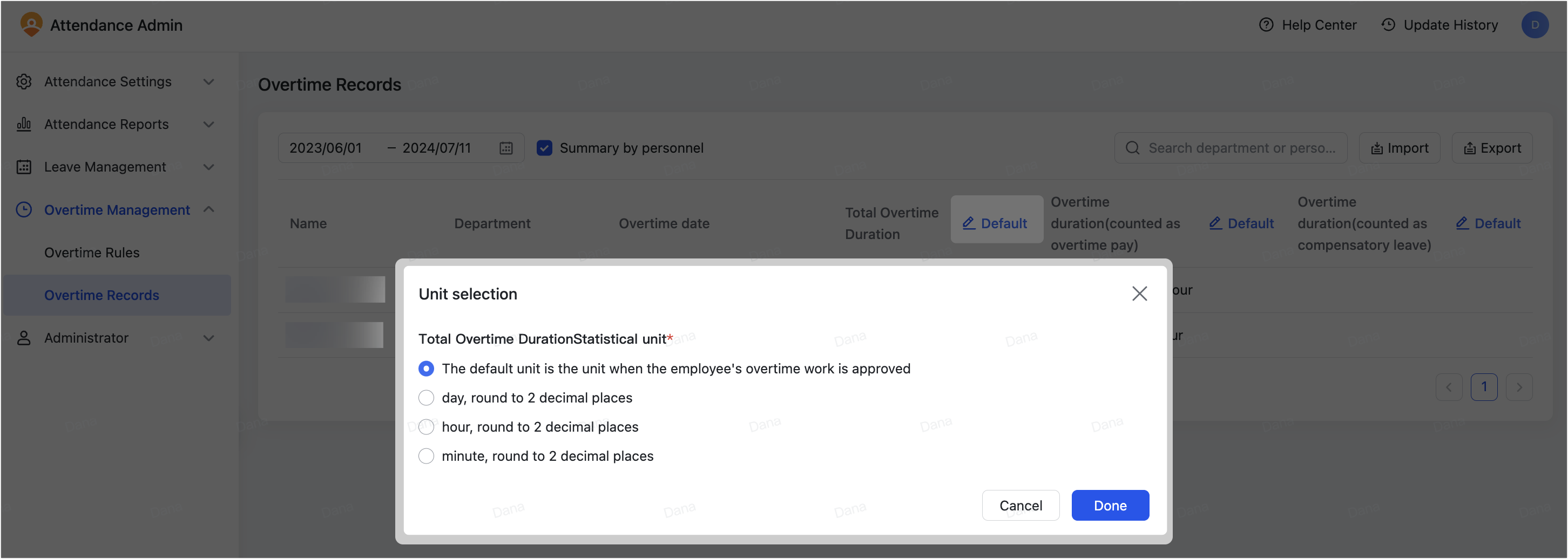The width and height of the screenshot is (1568, 559).
Task: Click the Overtime Management clock icon
Action: pyautogui.click(x=24, y=209)
